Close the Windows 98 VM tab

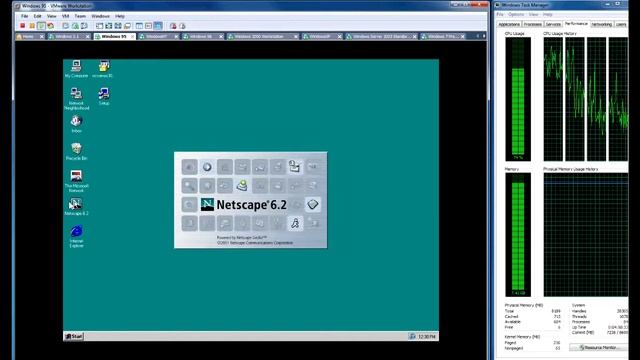click(x=221, y=36)
